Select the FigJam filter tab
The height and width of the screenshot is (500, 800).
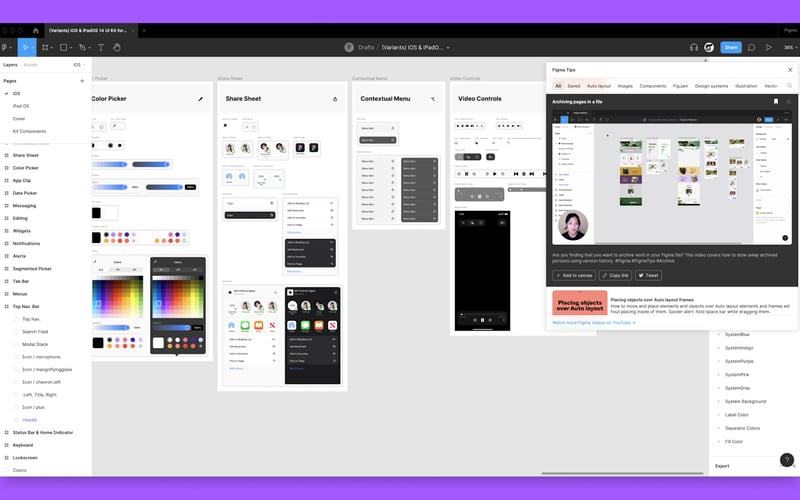coord(680,86)
